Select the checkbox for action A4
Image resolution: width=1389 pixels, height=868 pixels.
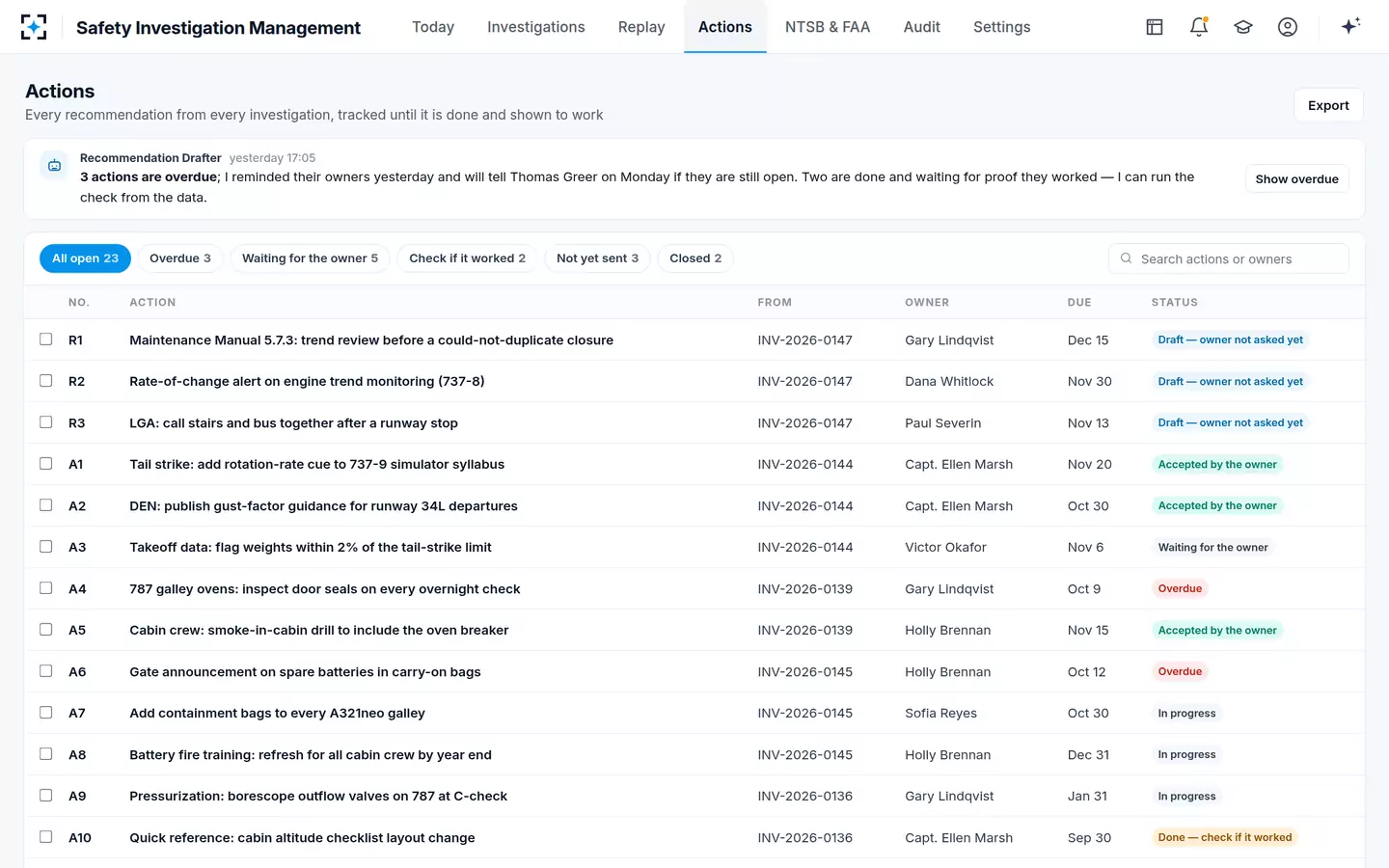pos(45,588)
